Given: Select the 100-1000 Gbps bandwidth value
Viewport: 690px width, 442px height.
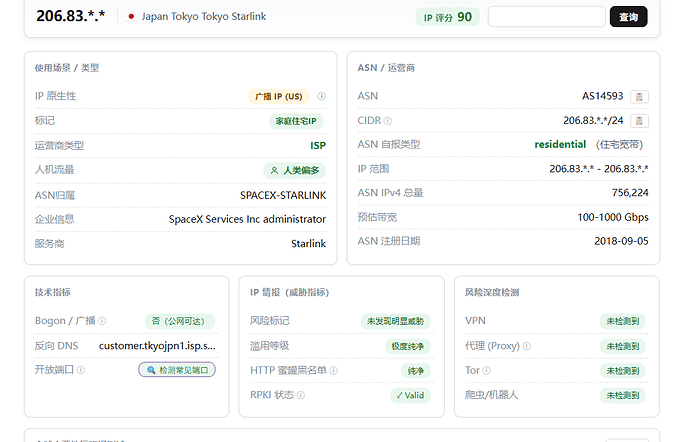Looking at the screenshot, I should point(613,217).
